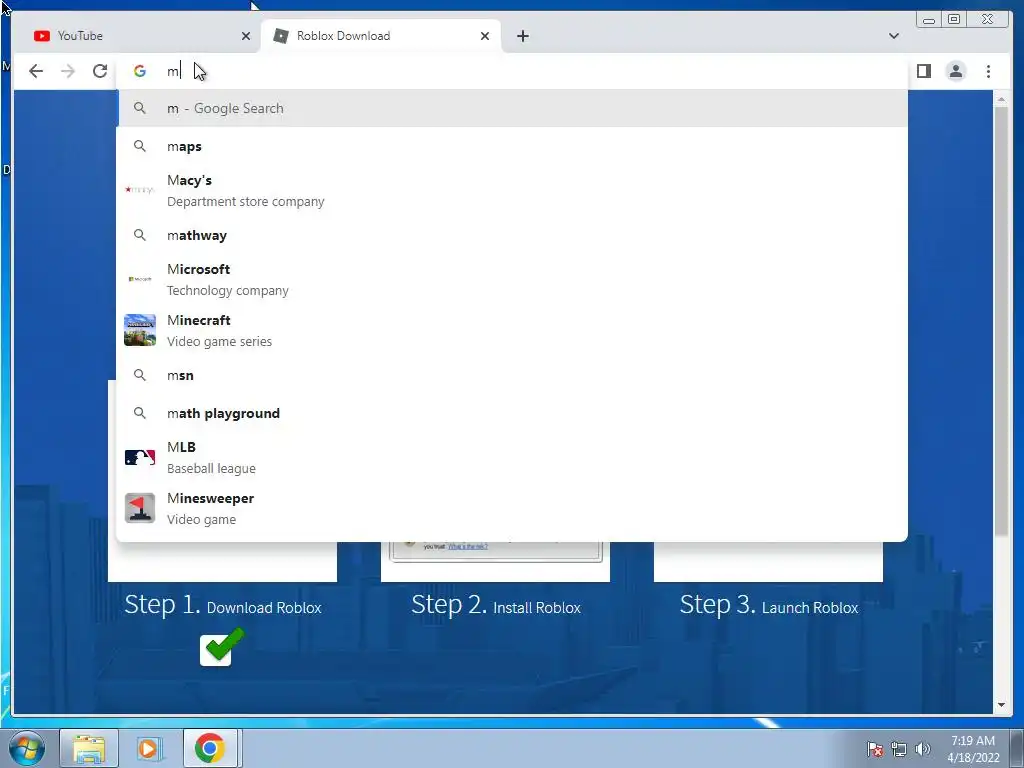1024x768 pixels.
Task: Click 'Step 1. Download Roblox' text
Action: (223, 605)
